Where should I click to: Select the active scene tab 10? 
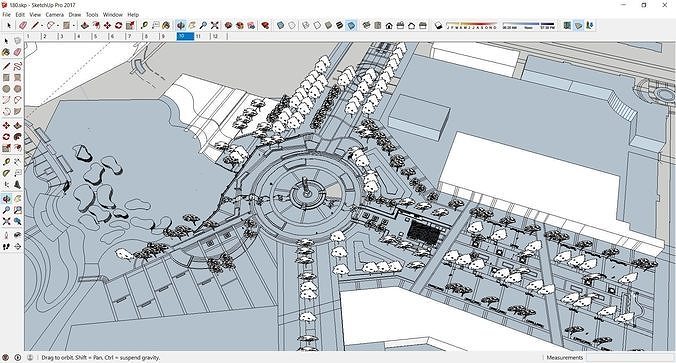[x=185, y=36]
